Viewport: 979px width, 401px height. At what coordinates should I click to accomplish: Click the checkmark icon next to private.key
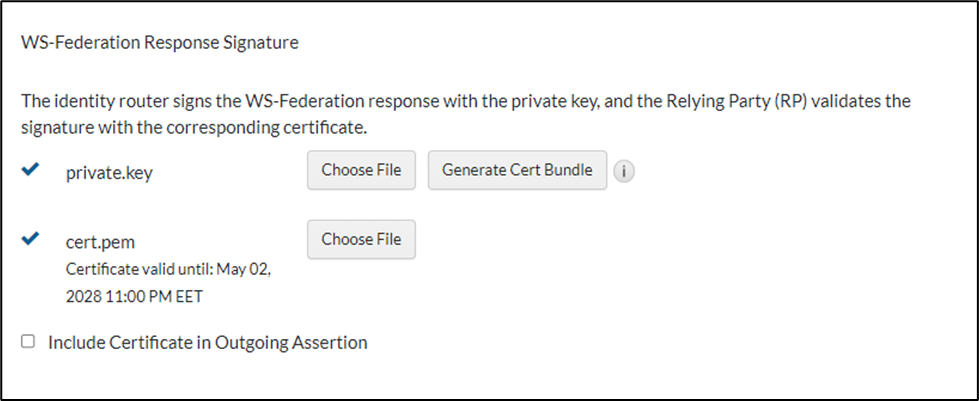(x=30, y=171)
